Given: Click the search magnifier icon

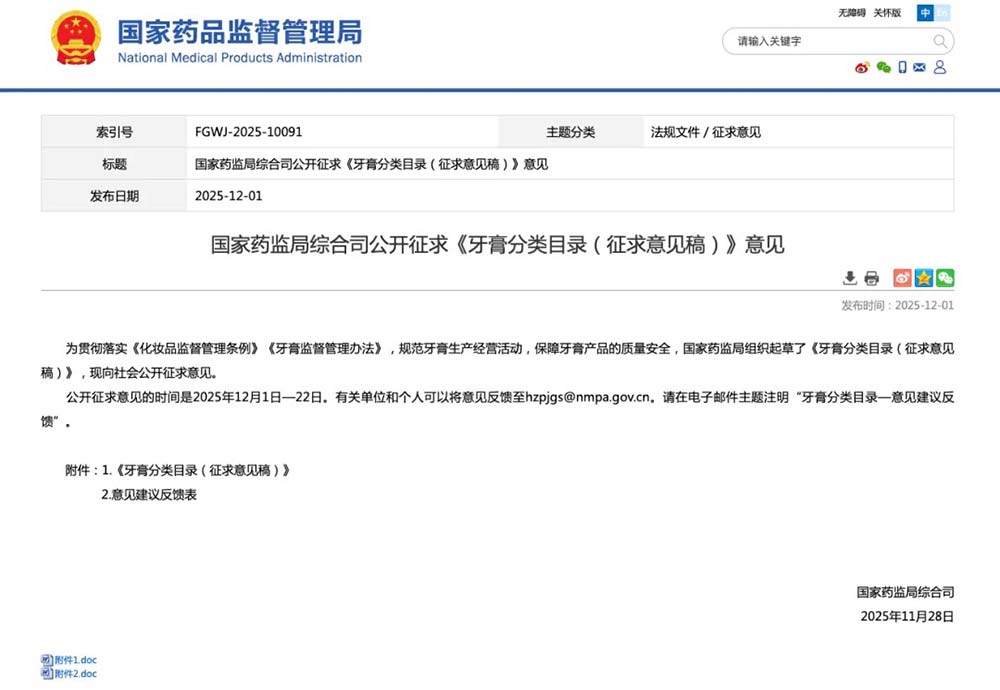Looking at the screenshot, I should pyautogui.click(x=940, y=41).
